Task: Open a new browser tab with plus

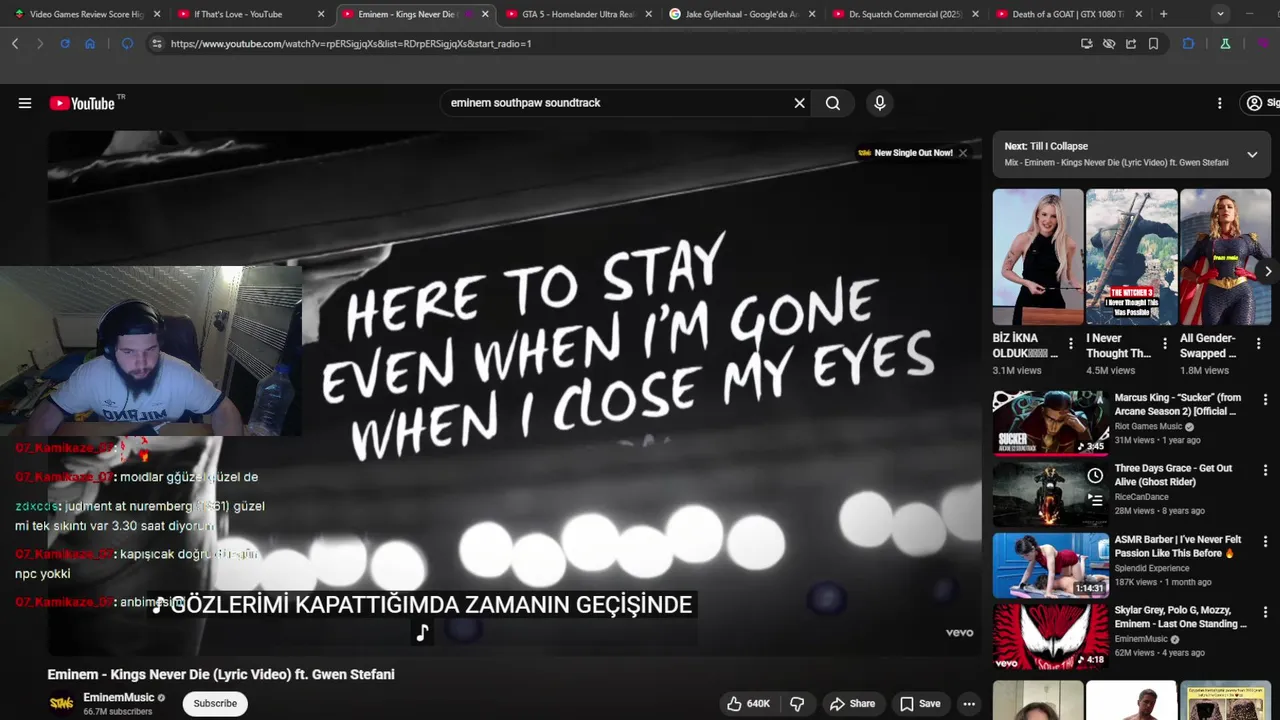Action: click(x=1163, y=14)
